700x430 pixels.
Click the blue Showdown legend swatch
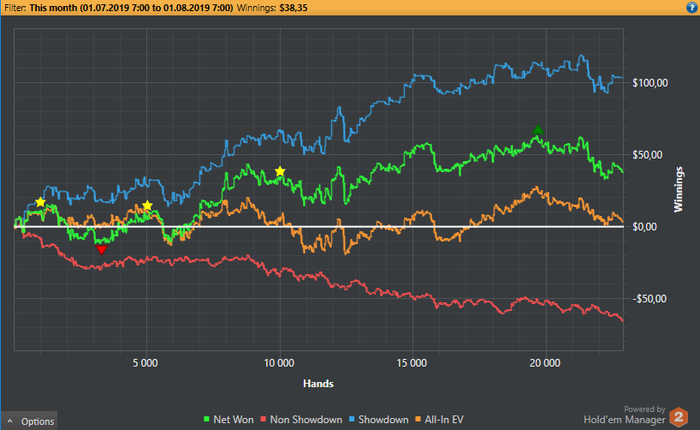tap(351, 419)
